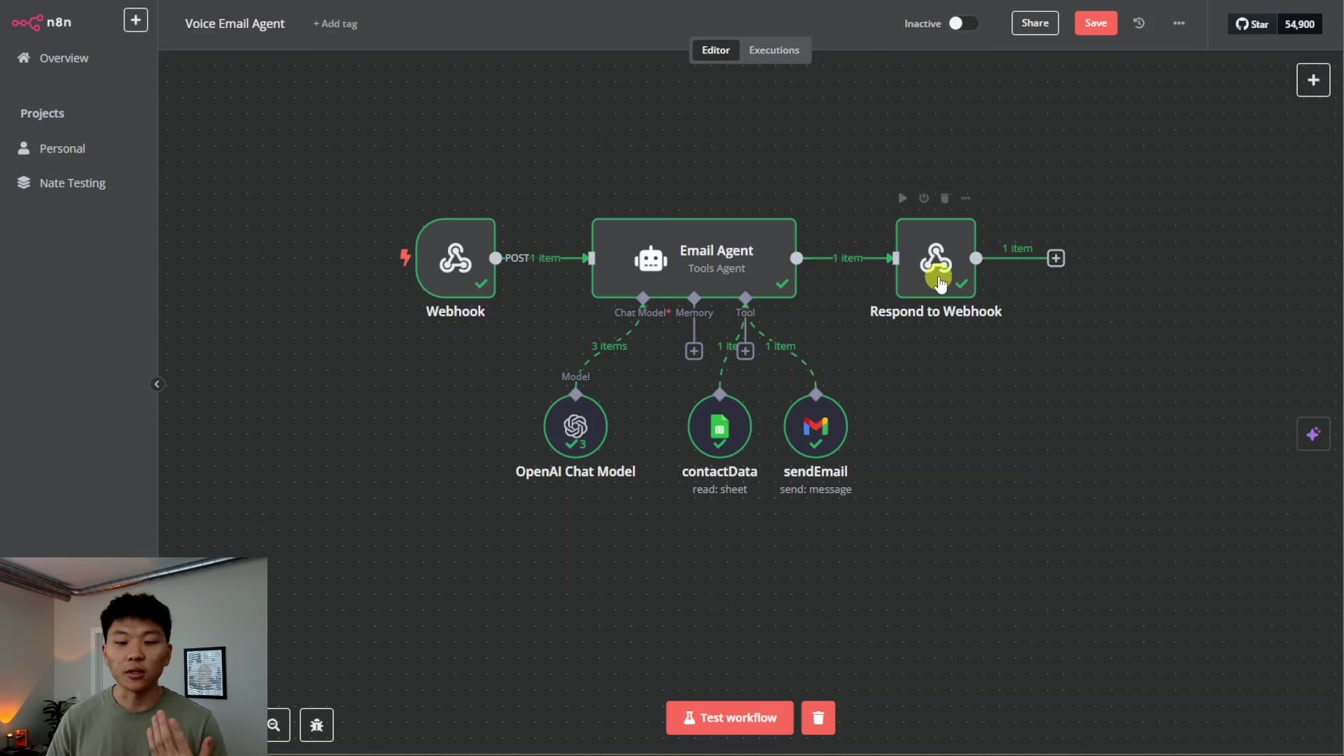Open the sendEmail Gmail node
The width and height of the screenshot is (1344, 756).
(x=815, y=427)
